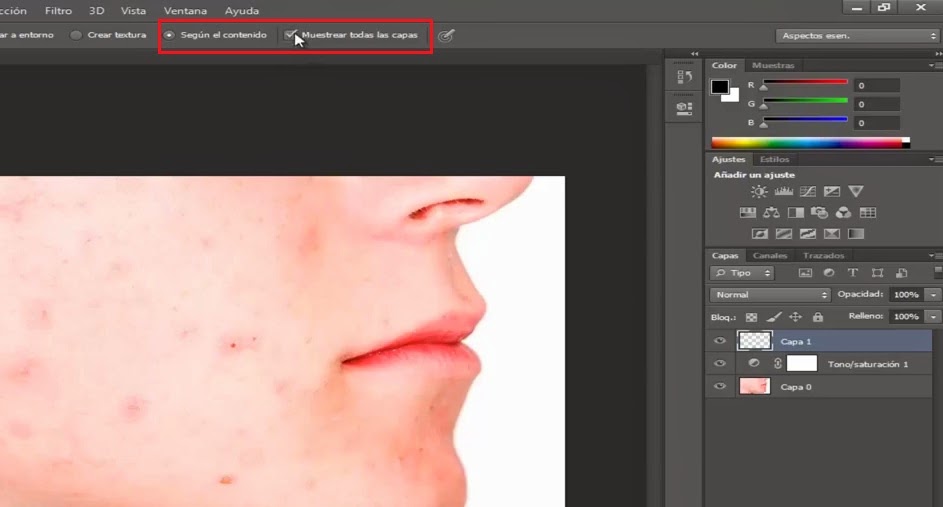Hide the Capa 1 layer
The width and height of the screenshot is (943, 507).
[x=720, y=341]
